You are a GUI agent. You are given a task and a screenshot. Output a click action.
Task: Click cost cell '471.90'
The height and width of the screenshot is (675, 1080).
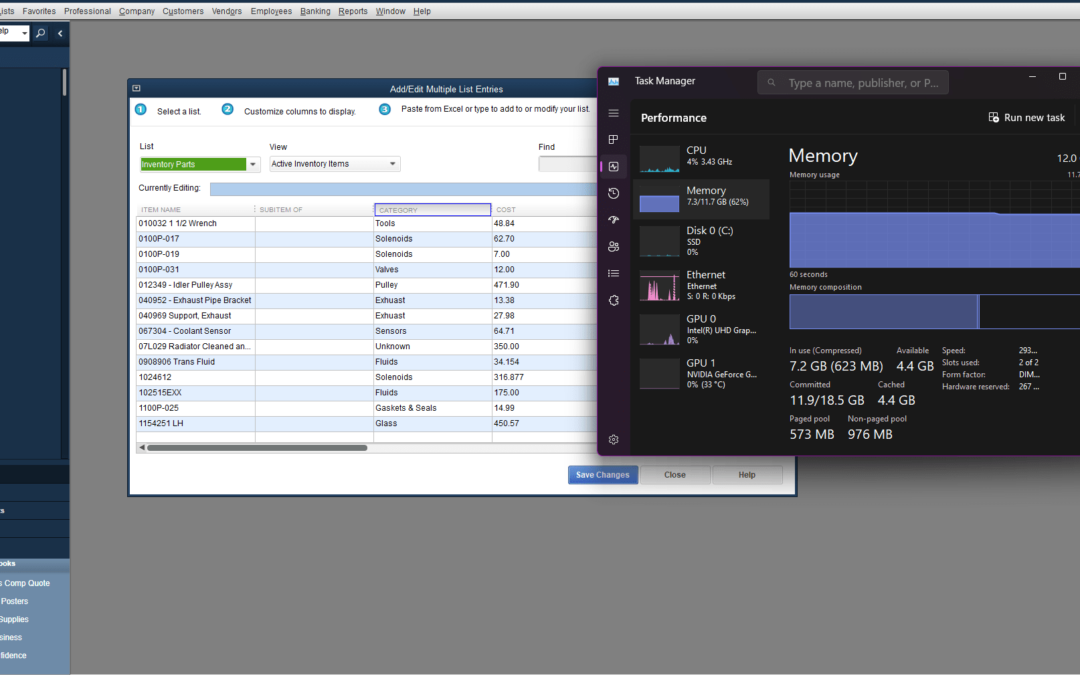pos(544,285)
